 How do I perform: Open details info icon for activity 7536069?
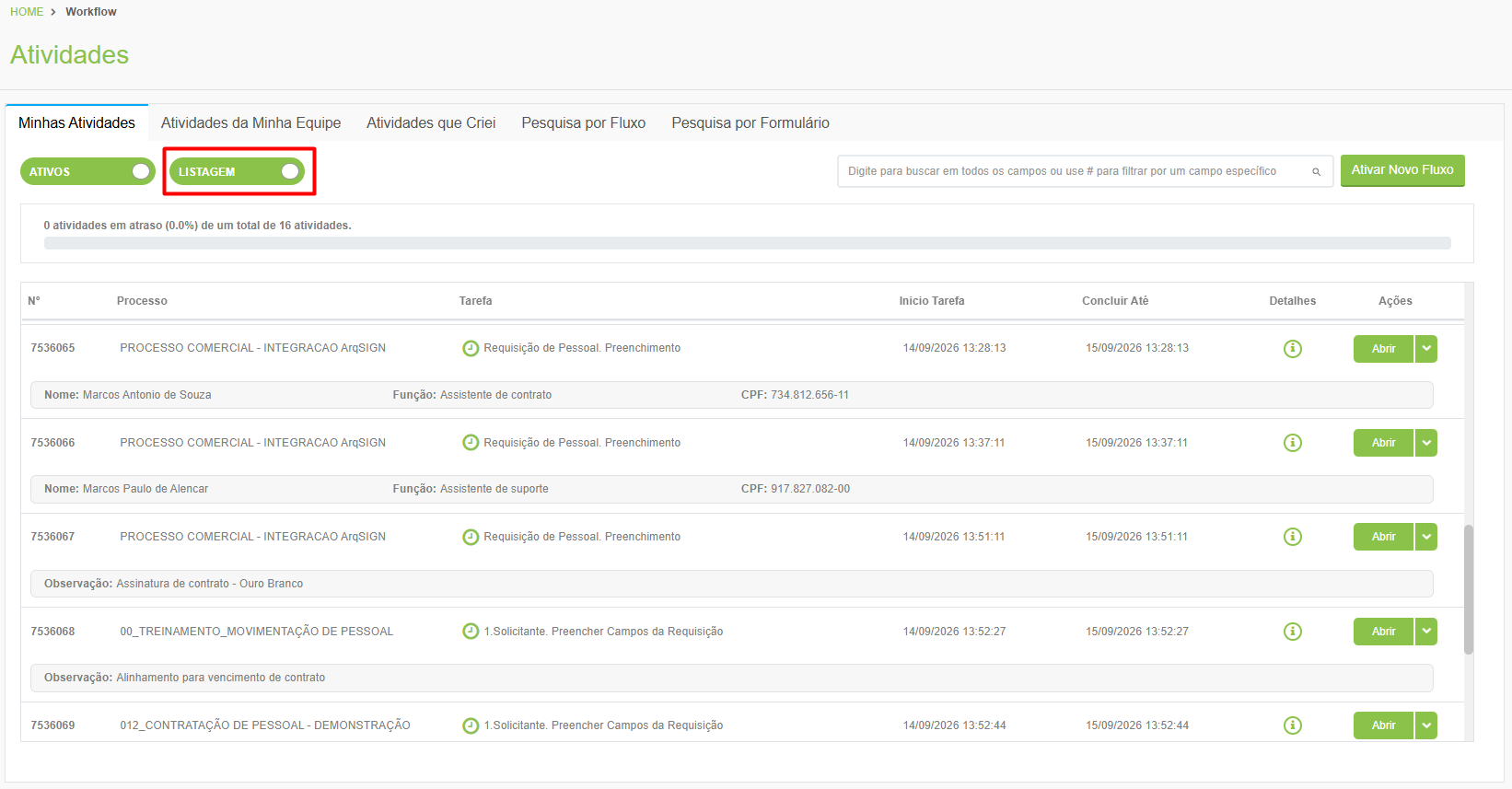(1293, 725)
